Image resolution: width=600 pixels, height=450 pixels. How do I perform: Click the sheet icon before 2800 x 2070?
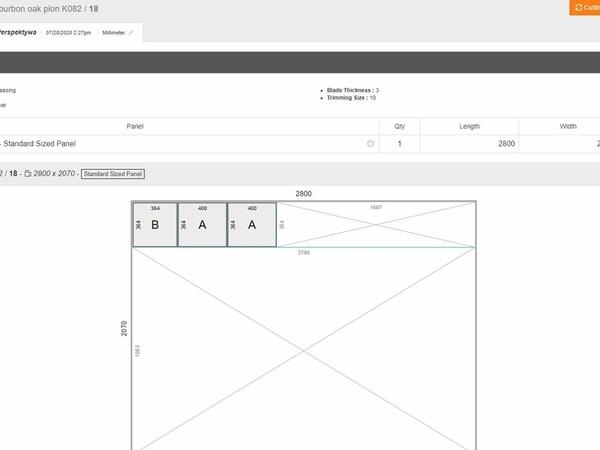(29, 174)
